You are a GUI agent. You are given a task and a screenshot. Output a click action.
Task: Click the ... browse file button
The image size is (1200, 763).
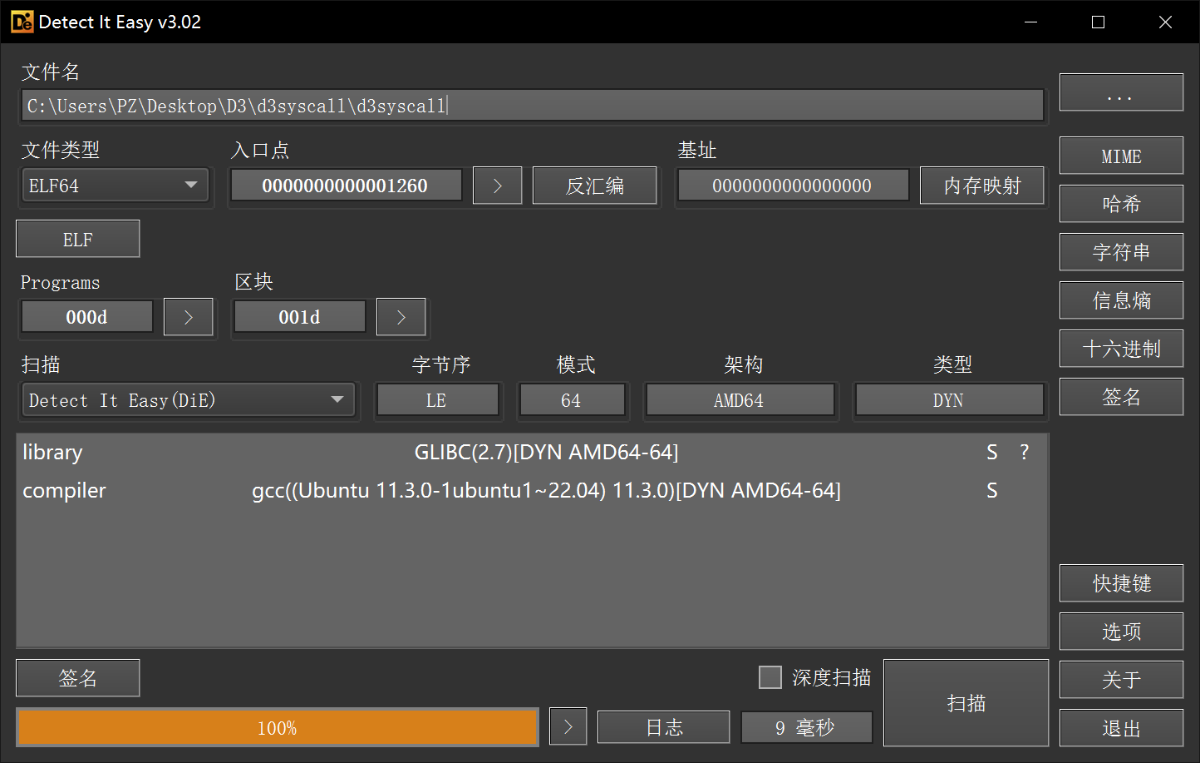tap(1121, 92)
